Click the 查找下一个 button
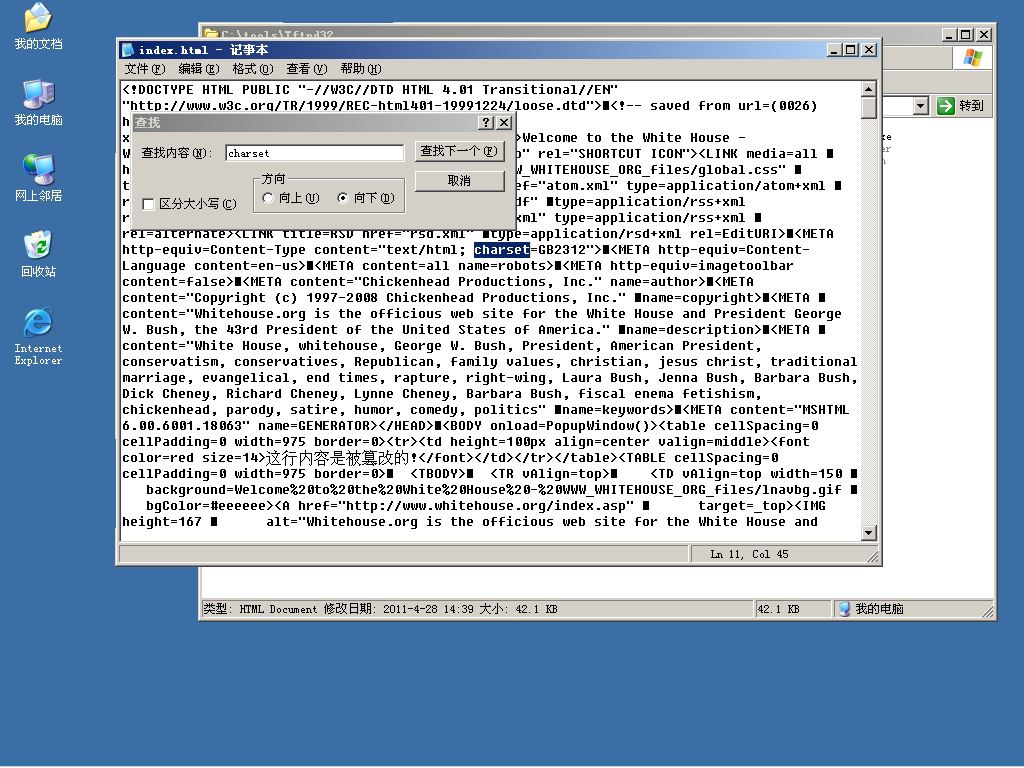 pyautogui.click(x=460, y=152)
